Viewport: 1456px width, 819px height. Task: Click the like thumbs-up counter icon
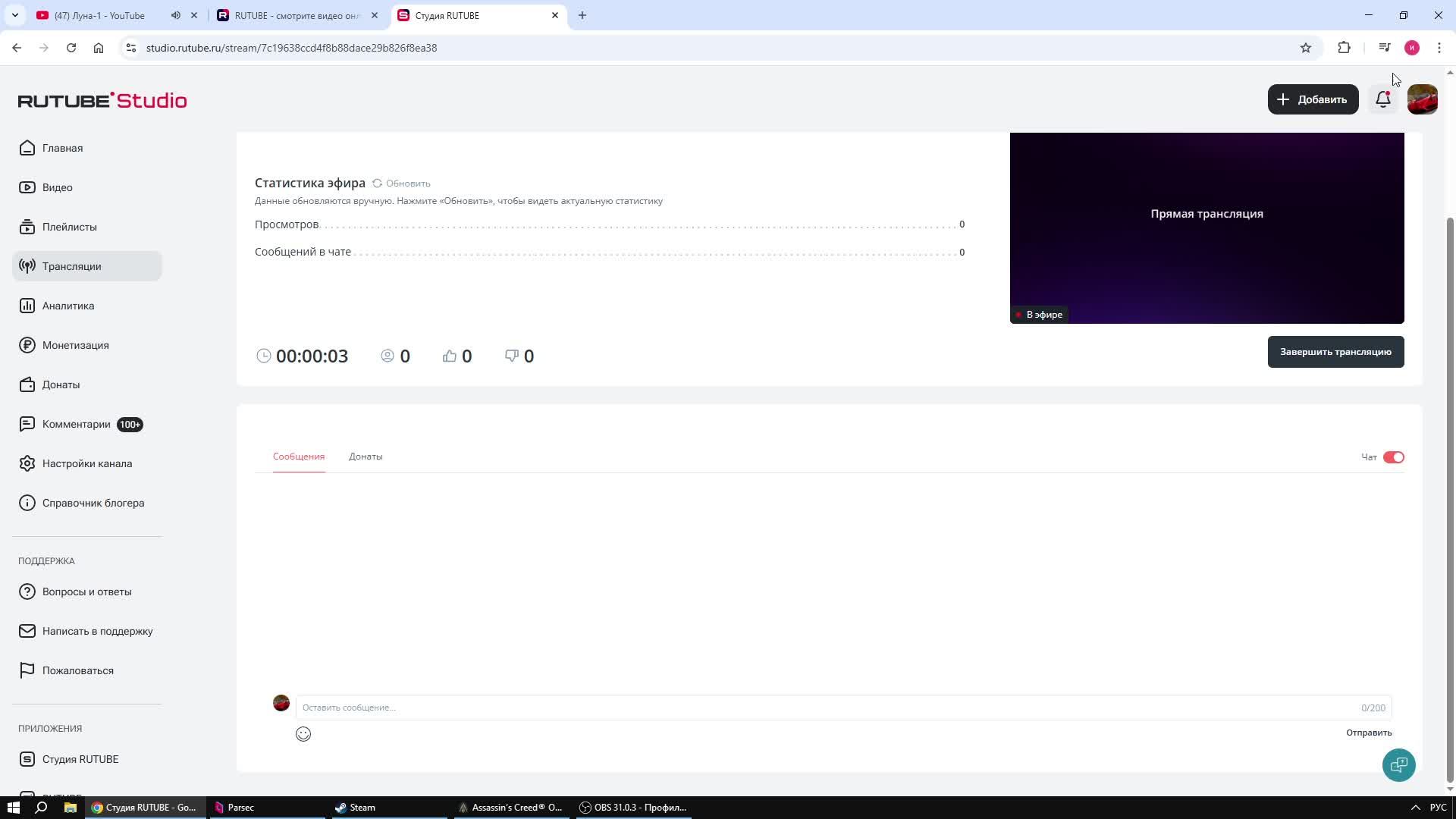tap(450, 356)
